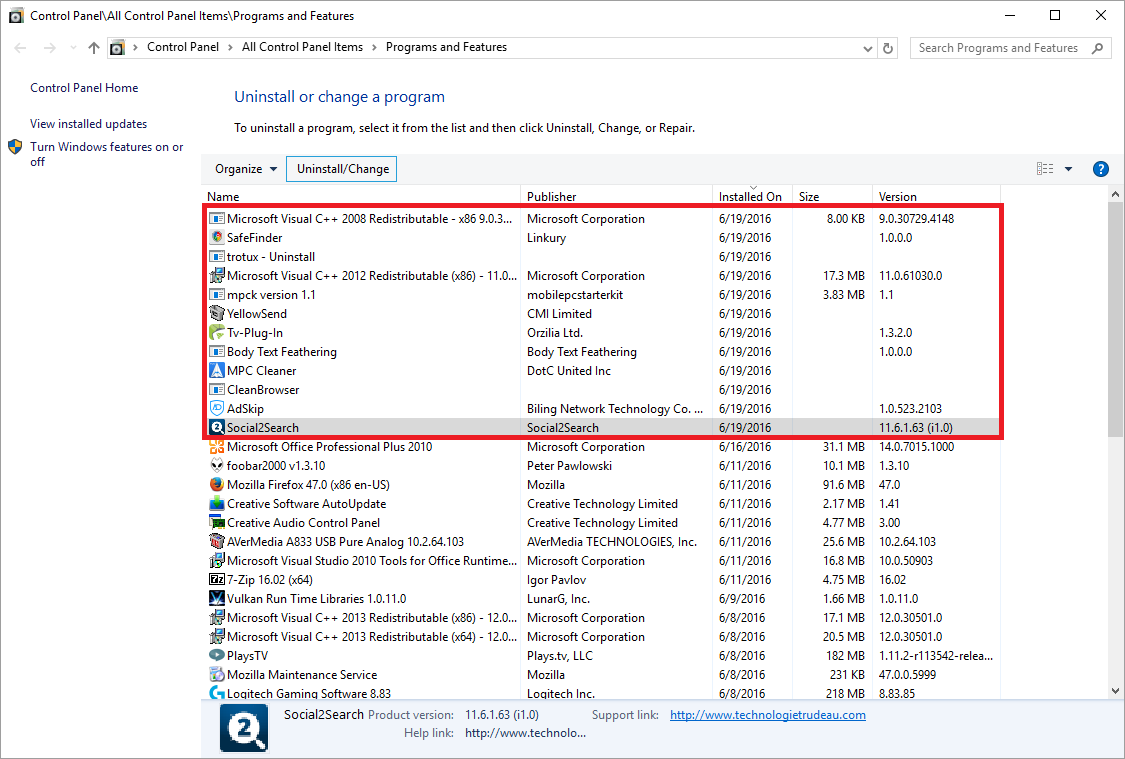Expand the chevron after Control Panel breadcrumb
Image resolution: width=1125 pixels, height=759 pixels.
tap(230, 47)
